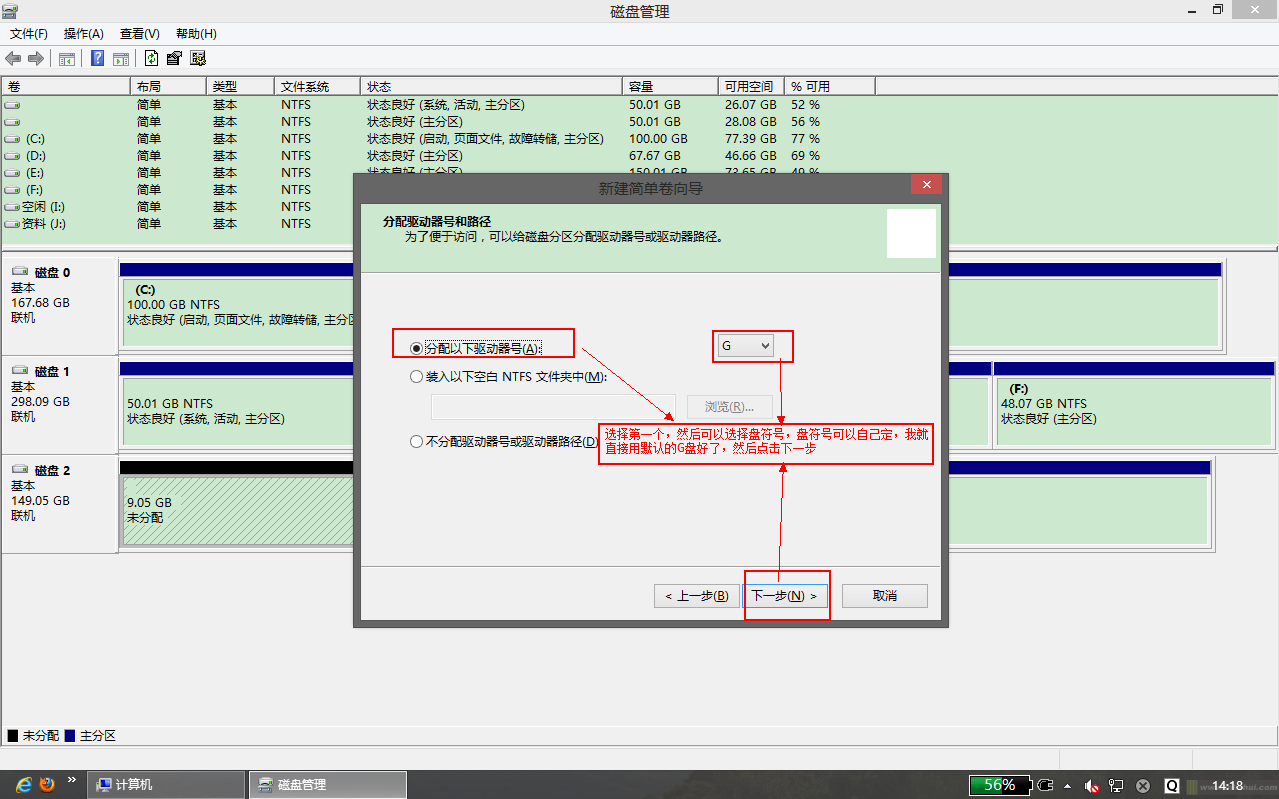Sort by the 容量 column header
The height and width of the screenshot is (799, 1279).
[670, 87]
